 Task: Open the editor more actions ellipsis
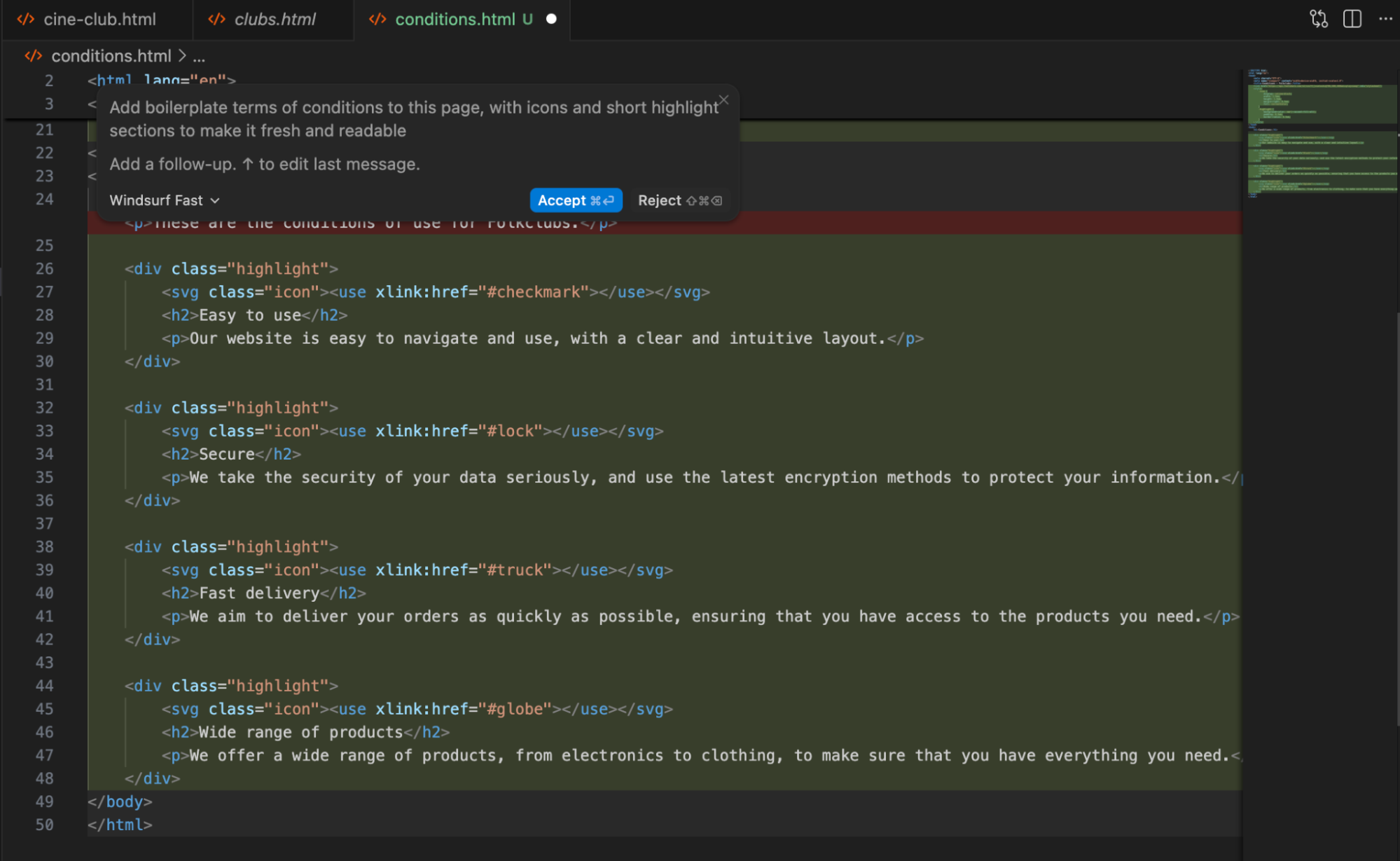coord(1385,19)
